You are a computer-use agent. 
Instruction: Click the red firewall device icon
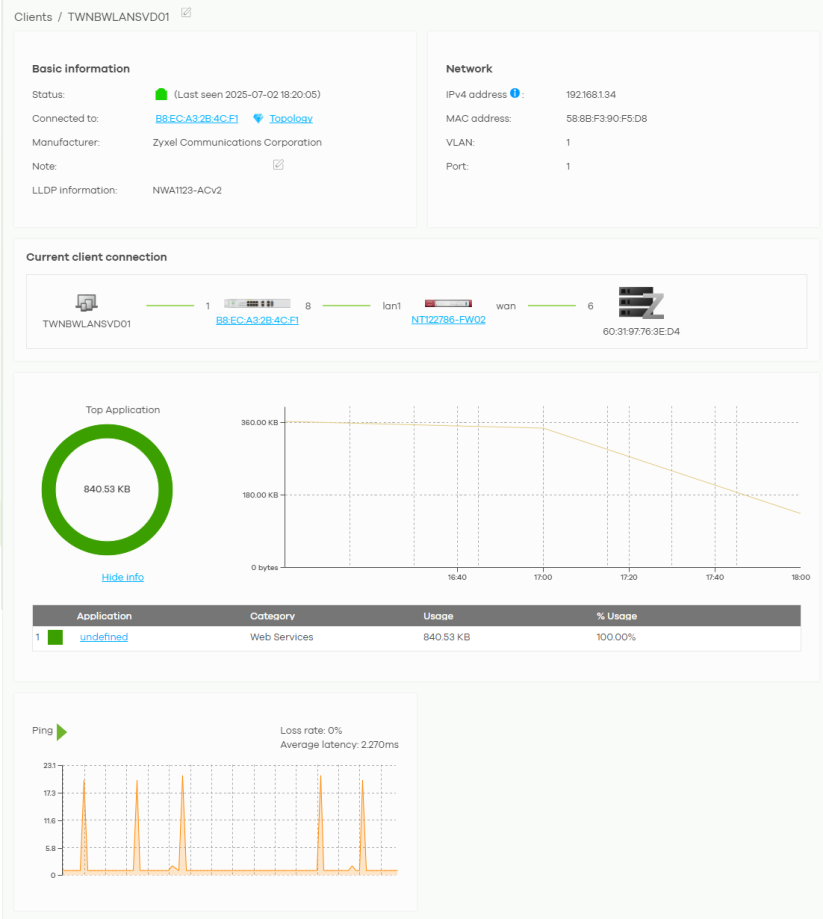(447, 303)
